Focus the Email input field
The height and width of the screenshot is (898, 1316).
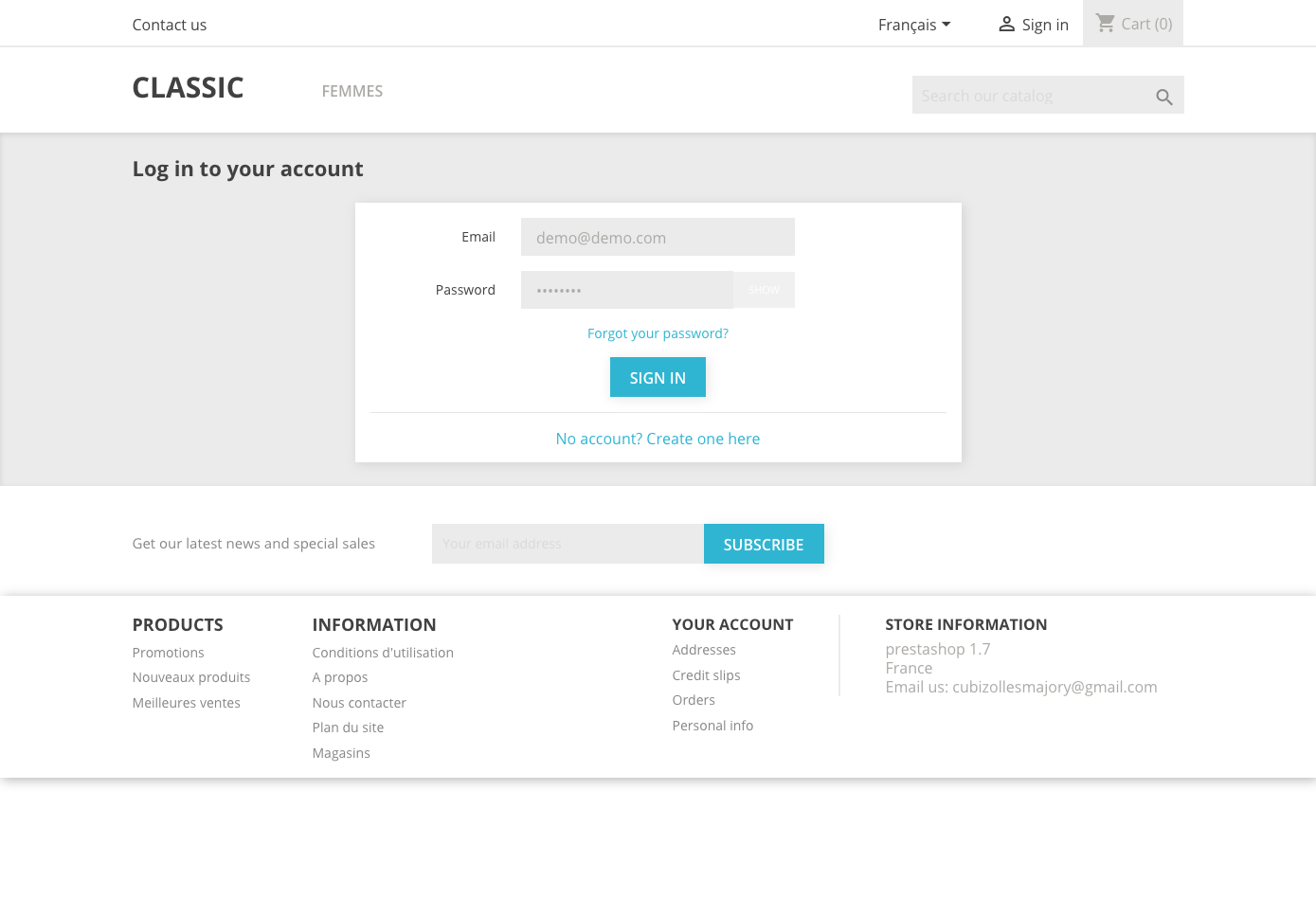(658, 238)
